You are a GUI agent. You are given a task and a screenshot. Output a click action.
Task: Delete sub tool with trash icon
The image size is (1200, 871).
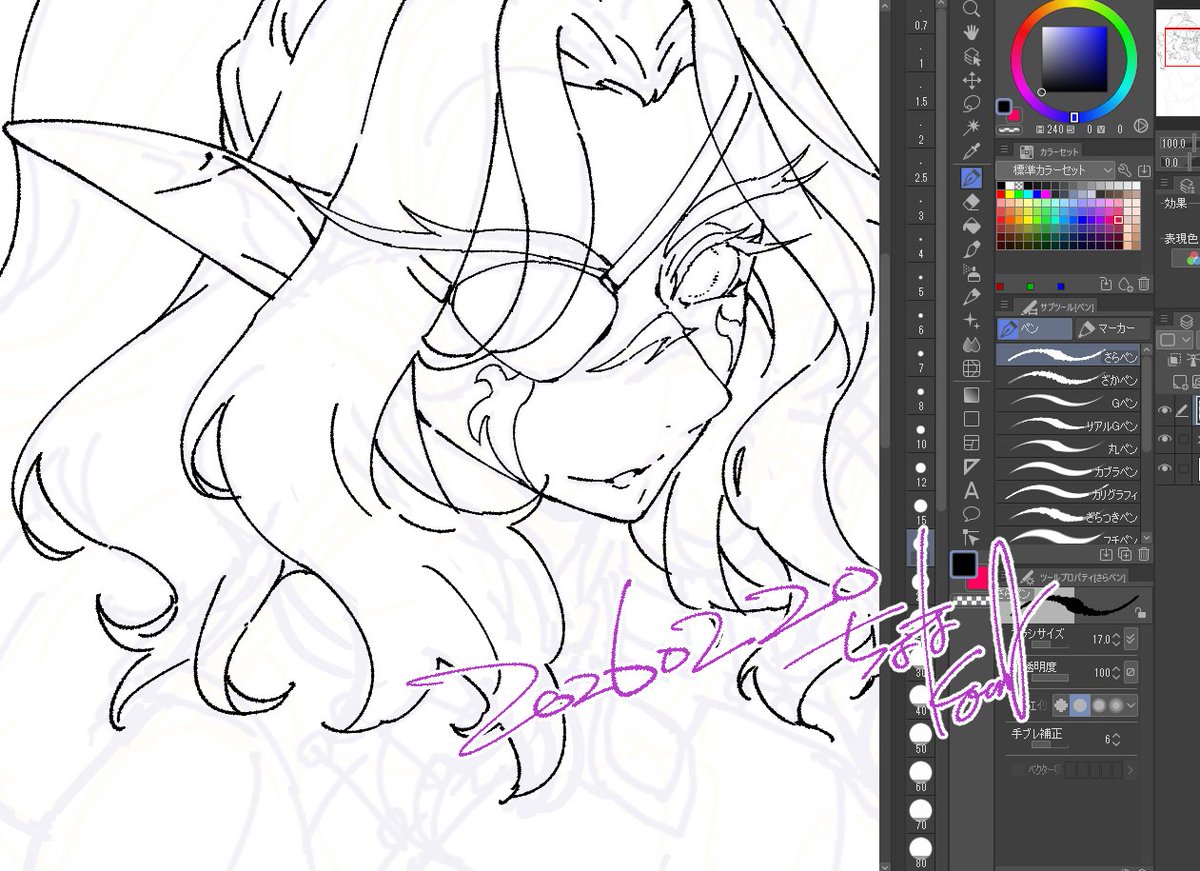coord(1144,553)
